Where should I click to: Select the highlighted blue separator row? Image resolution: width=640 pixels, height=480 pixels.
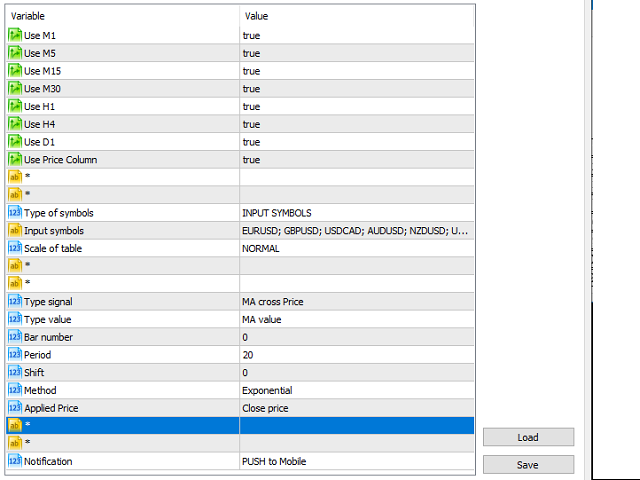(238, 425)
